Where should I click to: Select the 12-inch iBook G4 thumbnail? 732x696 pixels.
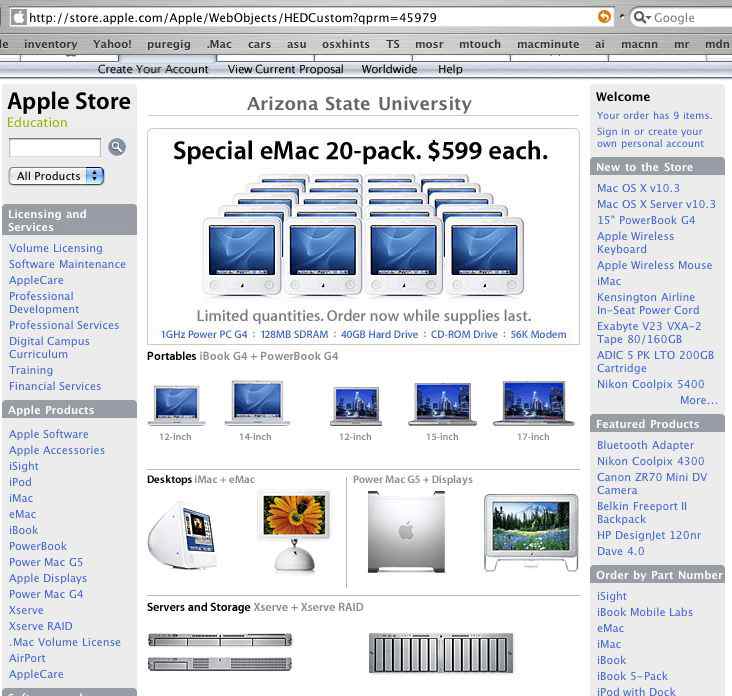tap(176, 406)
